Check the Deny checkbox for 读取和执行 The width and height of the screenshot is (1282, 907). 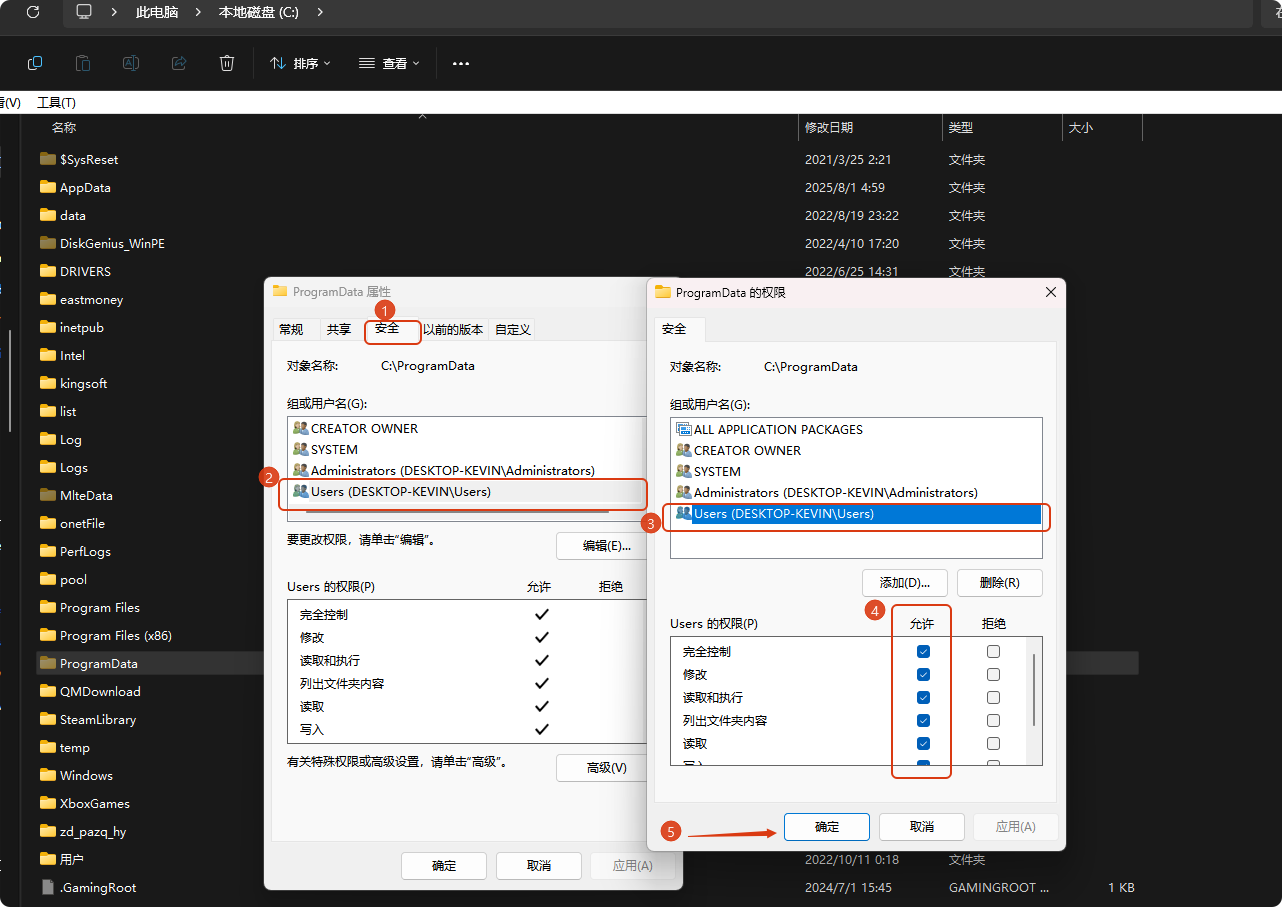pos(993,697)
